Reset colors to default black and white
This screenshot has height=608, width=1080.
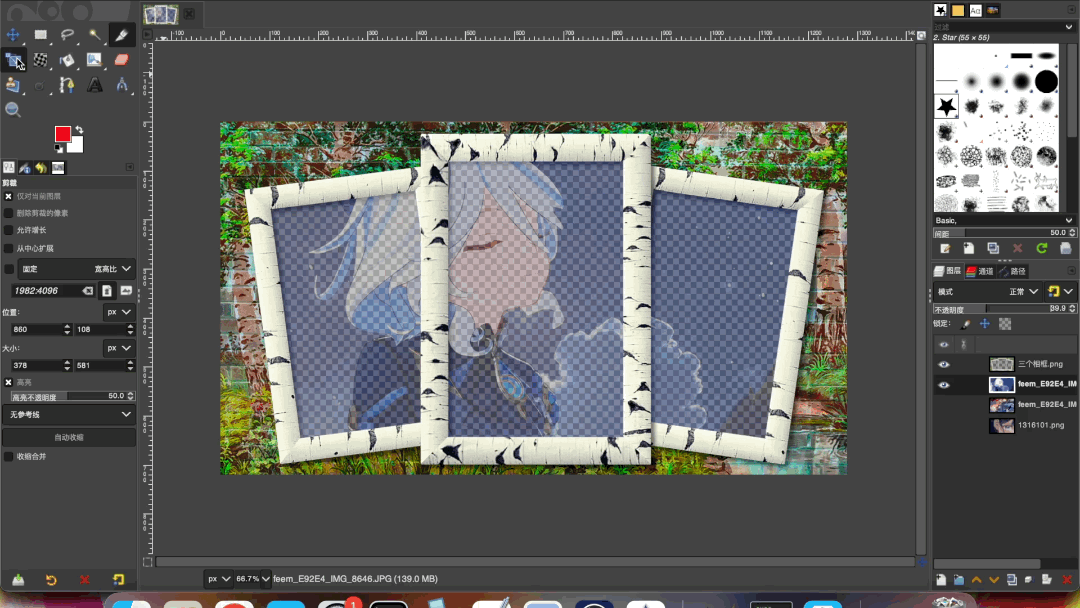59,149
